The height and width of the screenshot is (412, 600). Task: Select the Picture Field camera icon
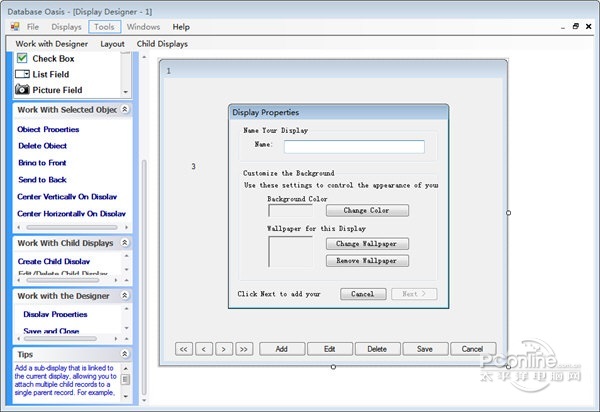[22, 90]
